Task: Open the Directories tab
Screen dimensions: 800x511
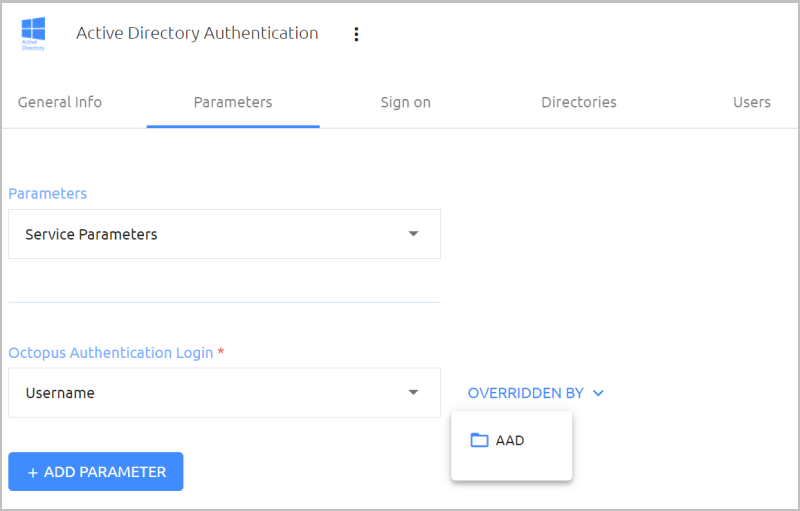Action: (x=579, y=102)
